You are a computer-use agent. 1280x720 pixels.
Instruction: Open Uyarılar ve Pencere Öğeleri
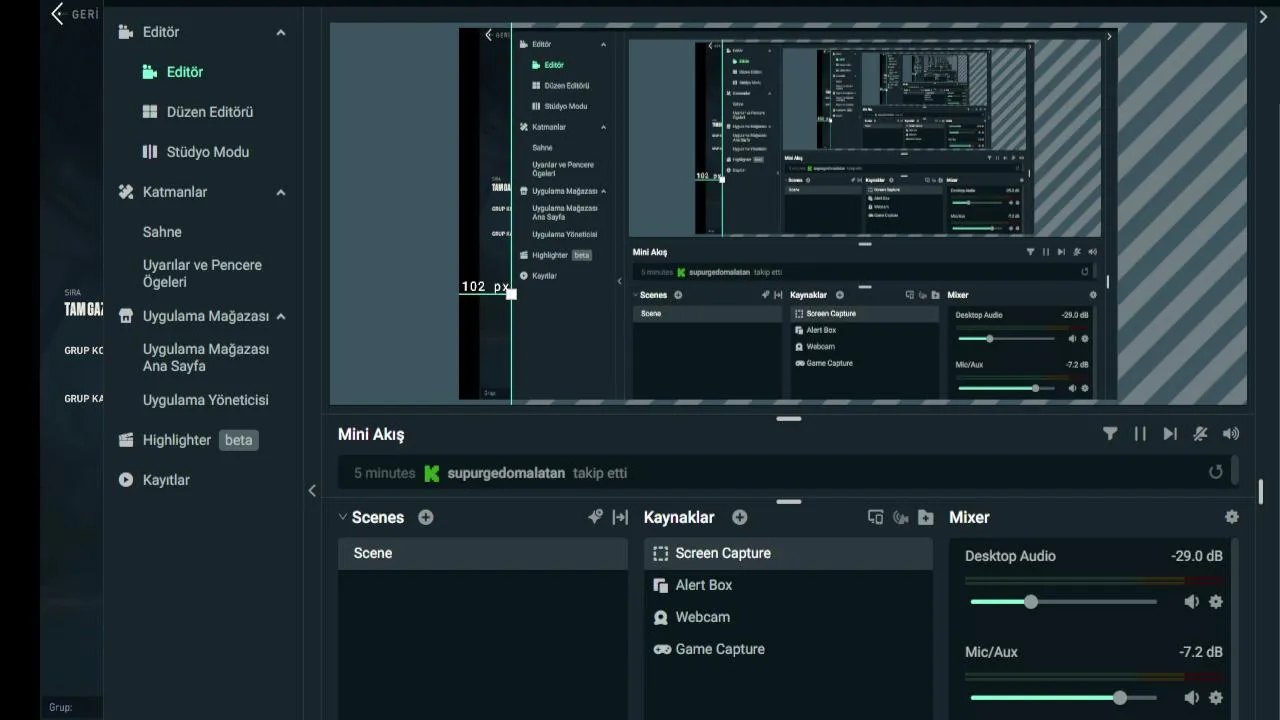(202, 273)
